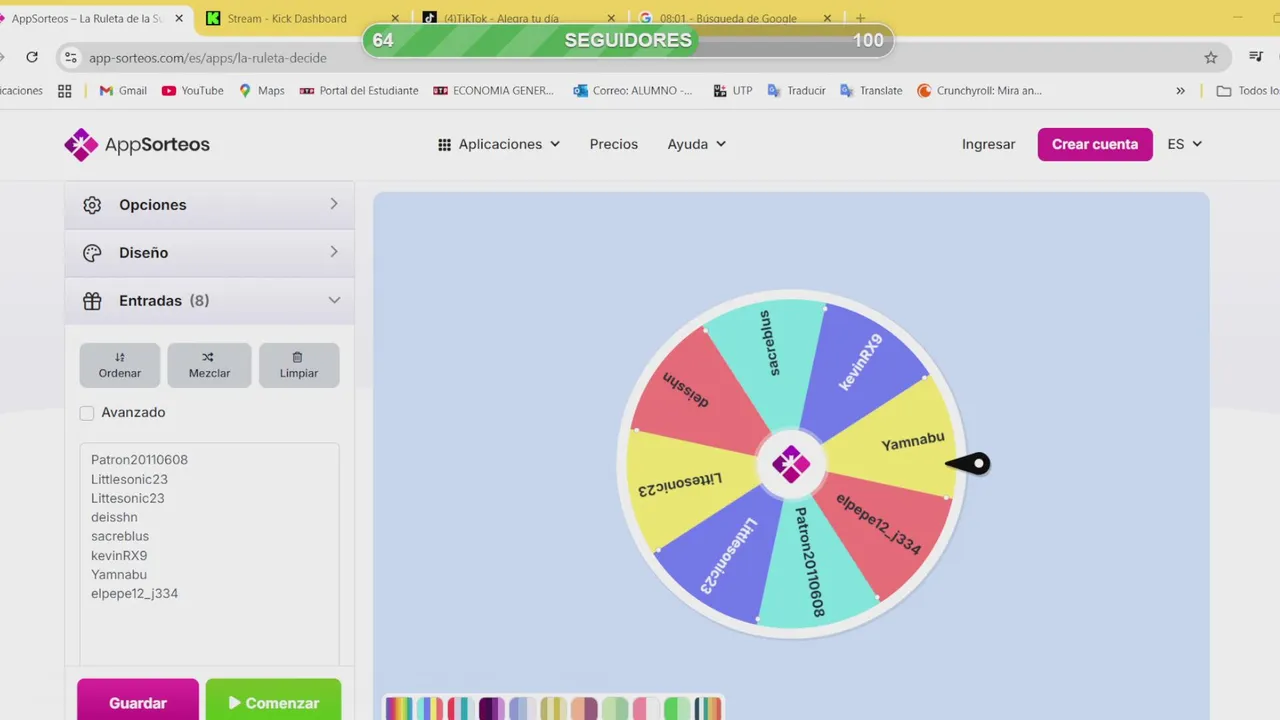This screenshot has width=1280, height=720.
Task: Expand the Diseño section
Action: point(210,253)
